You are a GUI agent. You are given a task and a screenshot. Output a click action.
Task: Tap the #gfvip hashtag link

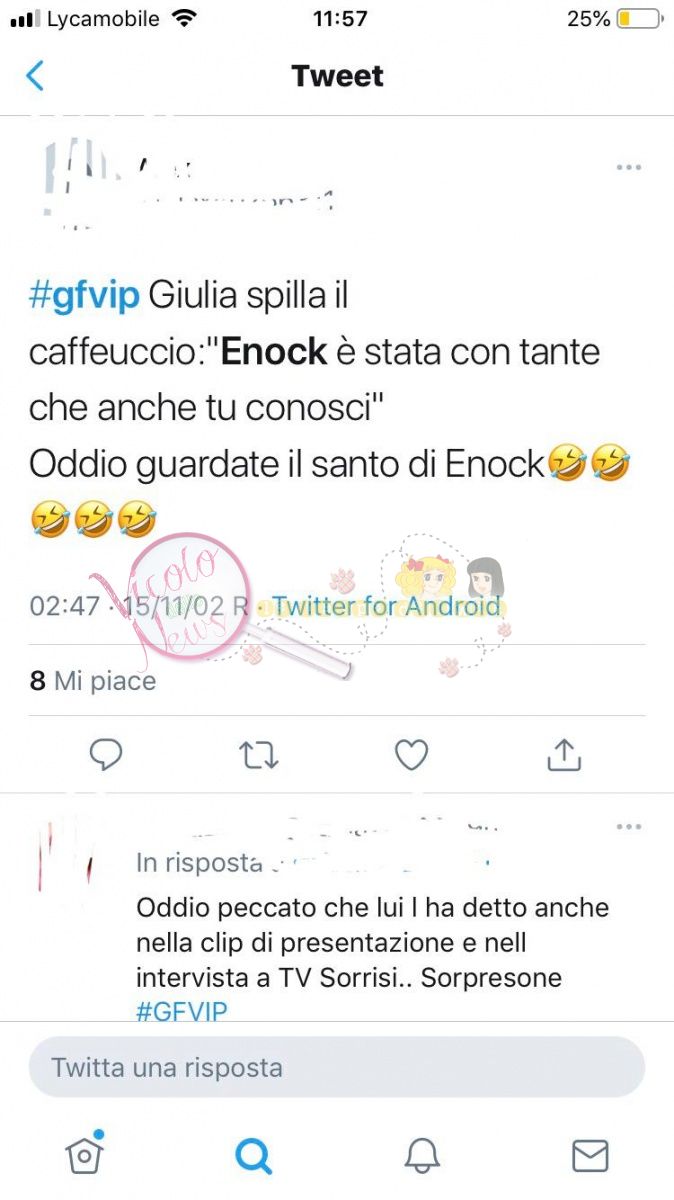(x=84, y=297)
